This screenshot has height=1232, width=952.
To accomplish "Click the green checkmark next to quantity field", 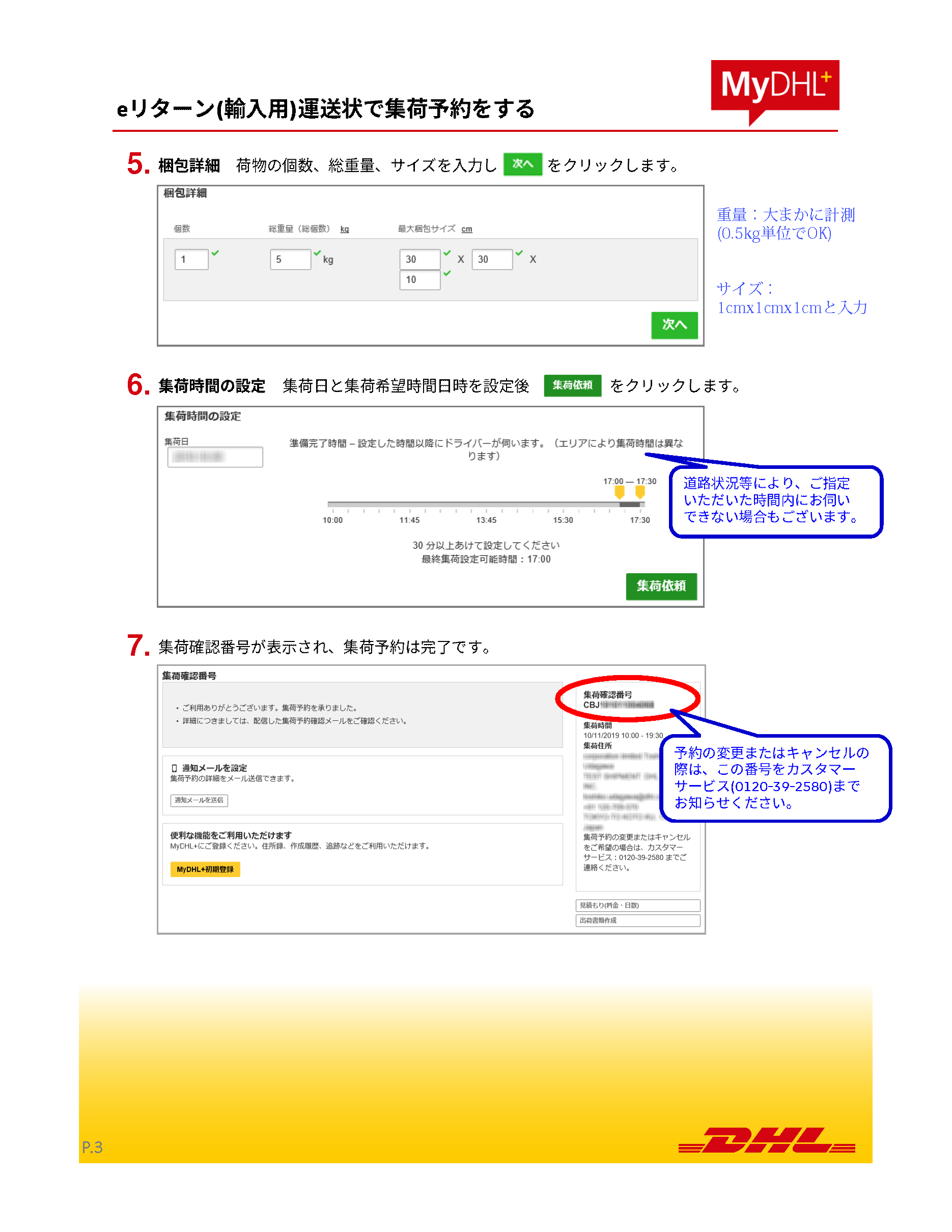I will 215,254.
